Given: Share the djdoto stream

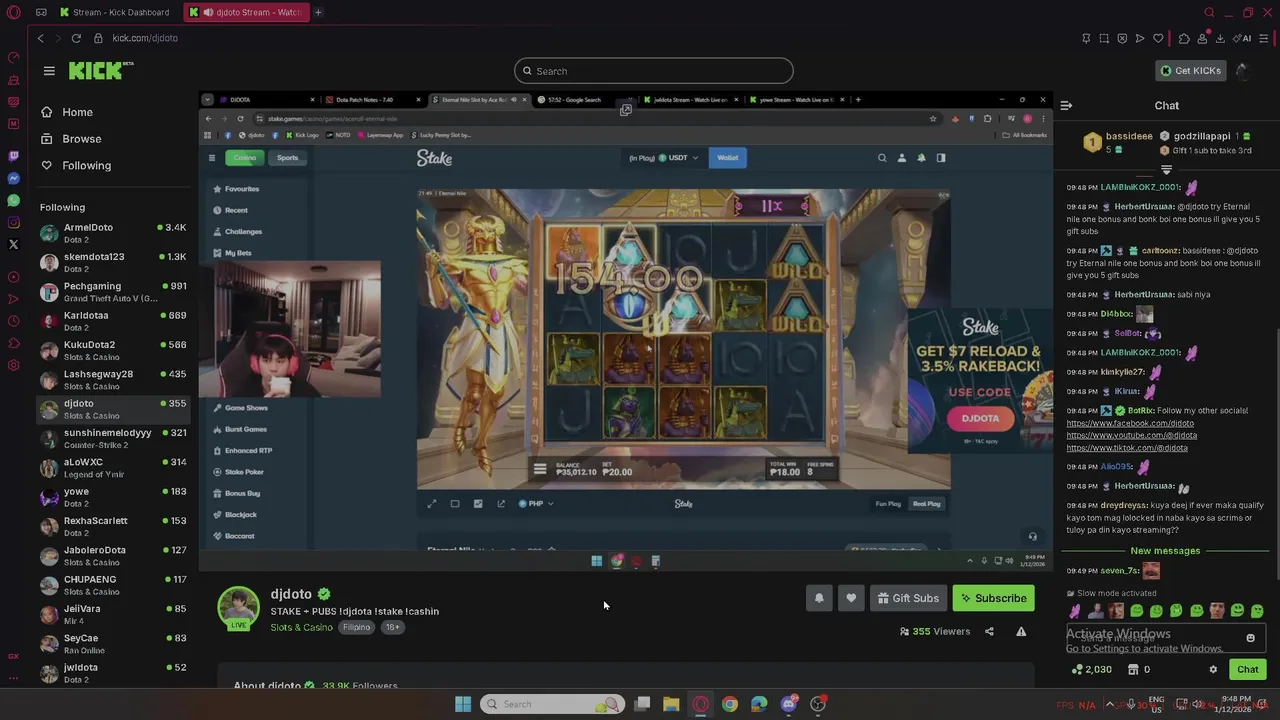Looking at the screenshot, I should 989,631.
